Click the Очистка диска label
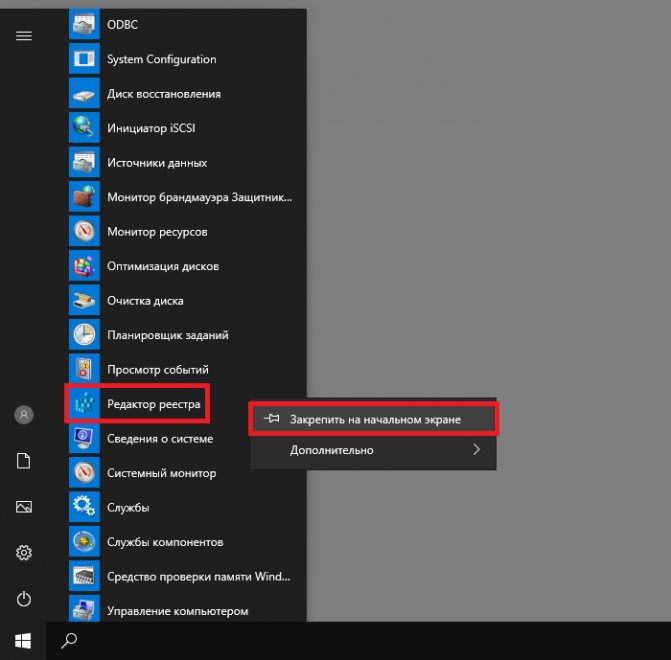Image resolution: width=671 pixels, height=660 pixels. click(145, 301)
